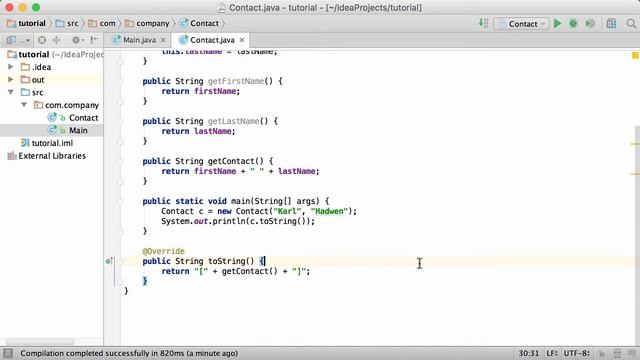Click cursor position 30:31 in status bar
Image resolution: width=640 pixels, height=360 pixels.
529,353
